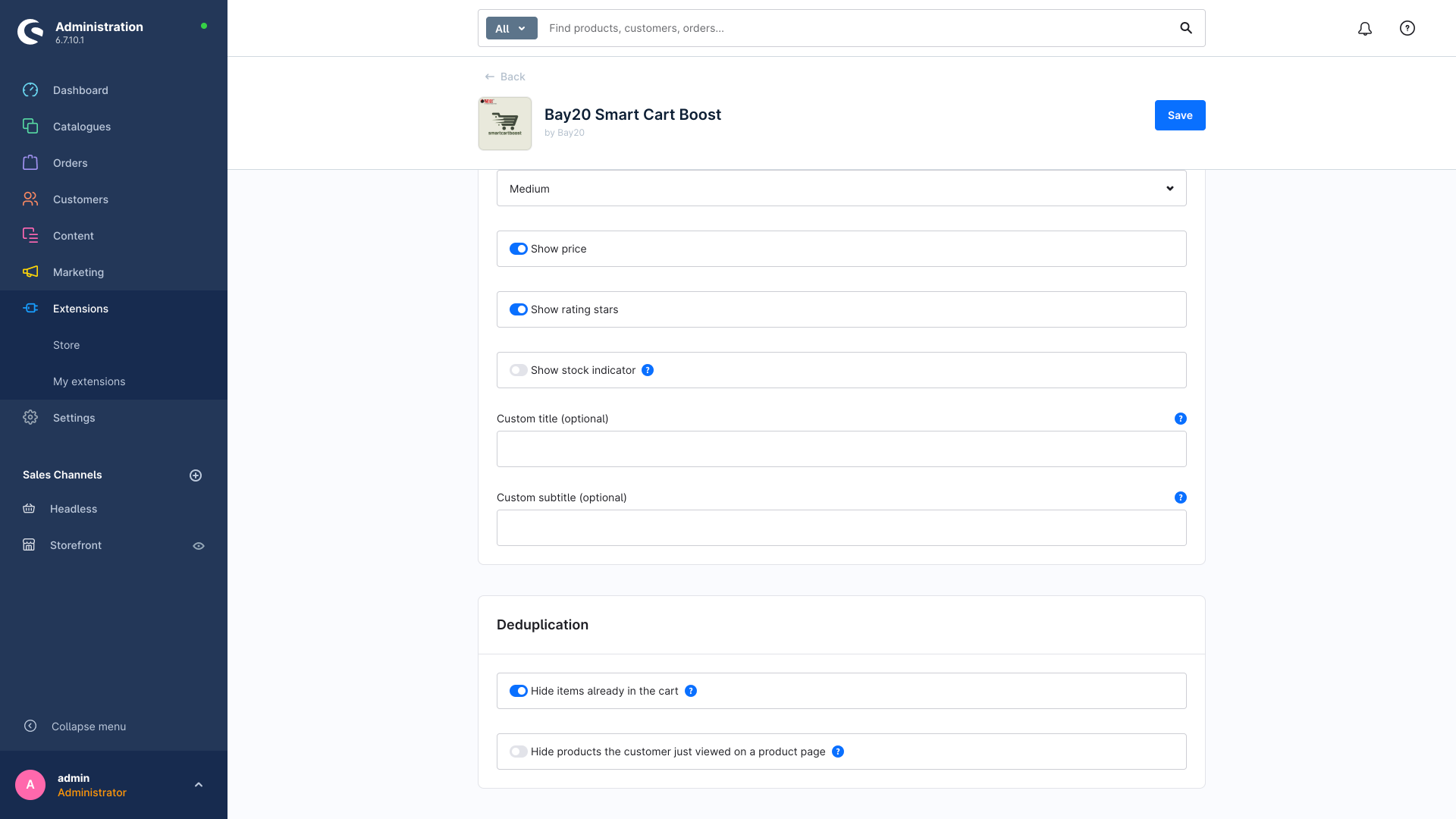Open the notifications bell
1456x819 pixels.
1365,28
